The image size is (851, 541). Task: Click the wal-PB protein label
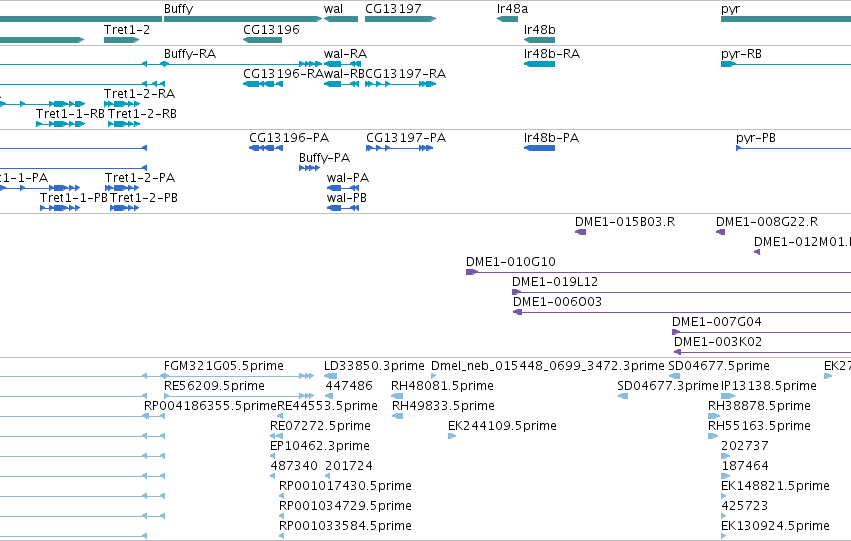[347, 198]
